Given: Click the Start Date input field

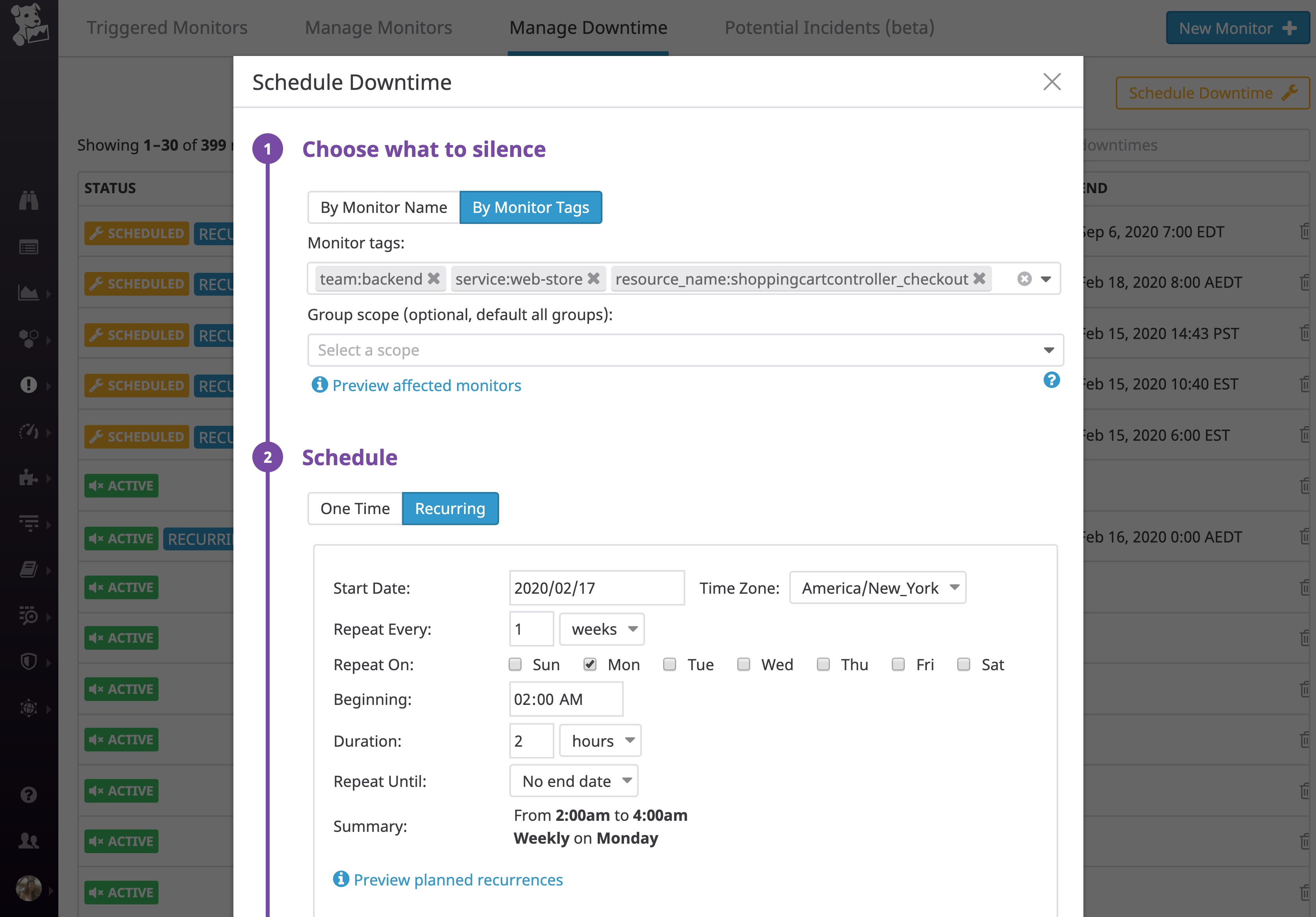Looking at the screenshot, I should coord(596,587).
